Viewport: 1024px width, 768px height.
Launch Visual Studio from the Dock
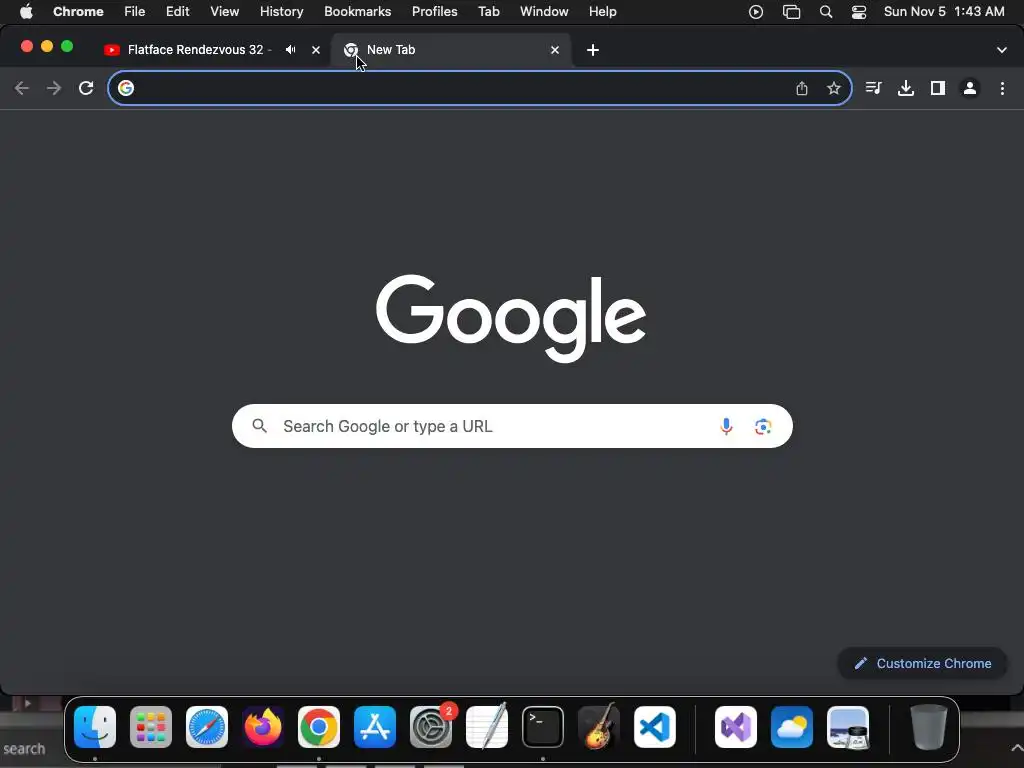pyautogui.click(x=736, y=727)
